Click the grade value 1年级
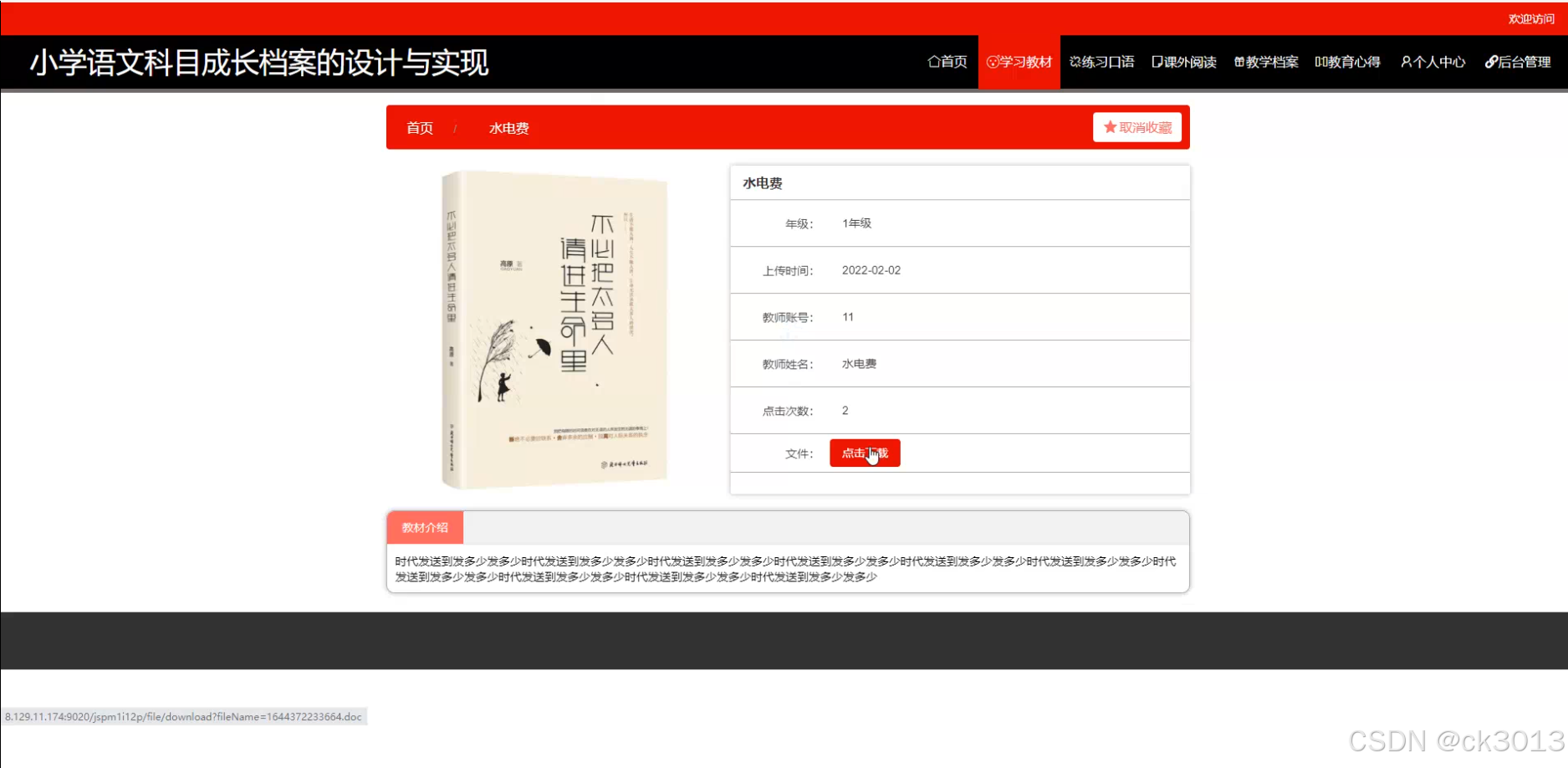The image size is (1568, 768). pos(856,223)
